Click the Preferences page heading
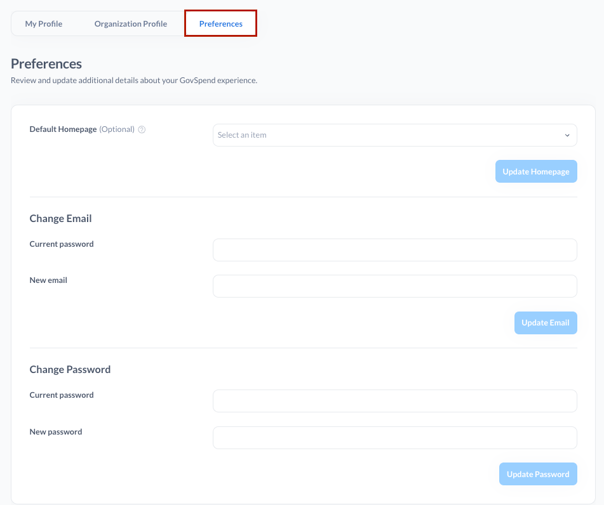 tap(46, 63)
